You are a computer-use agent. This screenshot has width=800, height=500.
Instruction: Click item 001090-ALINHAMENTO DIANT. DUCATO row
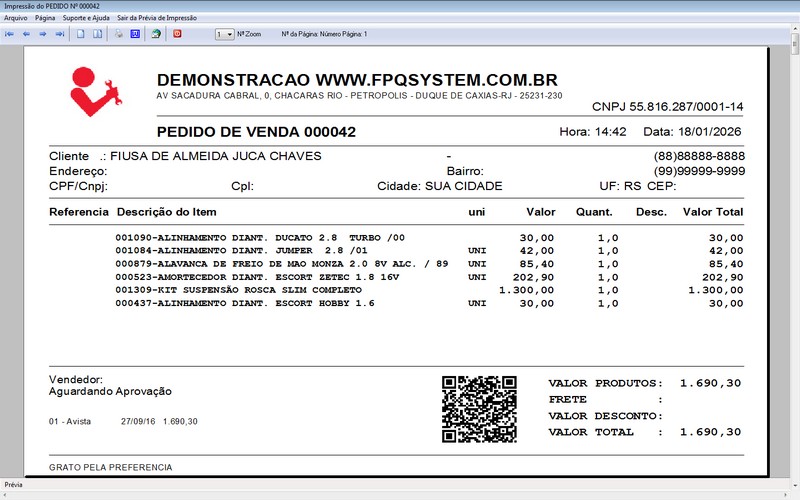click(x=429, y=238)
